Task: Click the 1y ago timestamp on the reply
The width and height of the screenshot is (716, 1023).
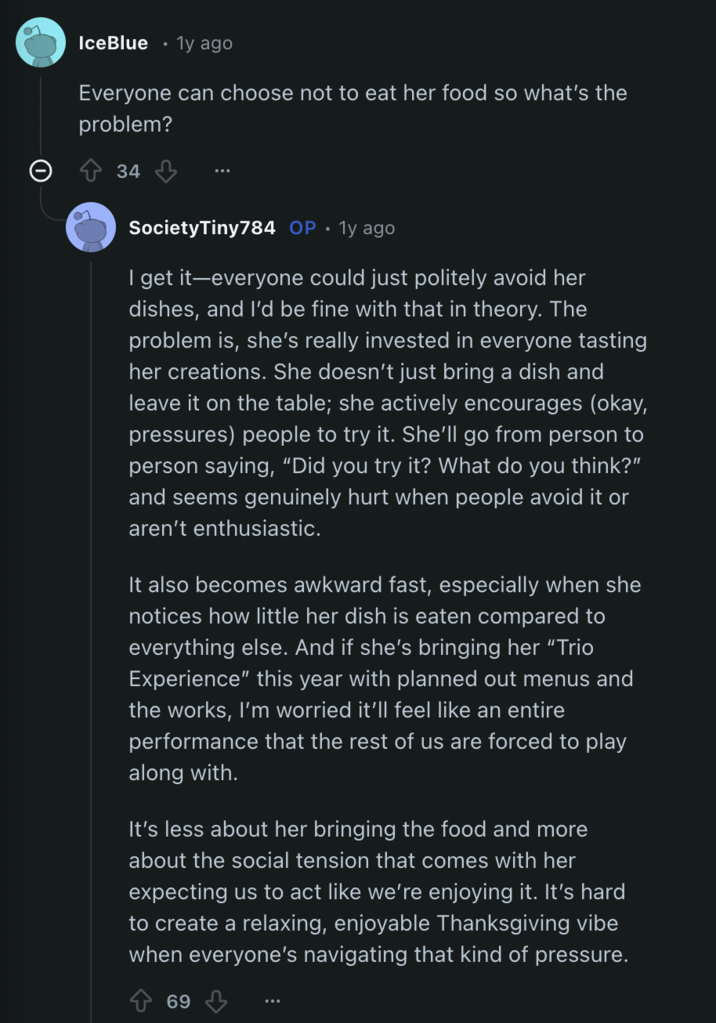Action: (366, 227)
